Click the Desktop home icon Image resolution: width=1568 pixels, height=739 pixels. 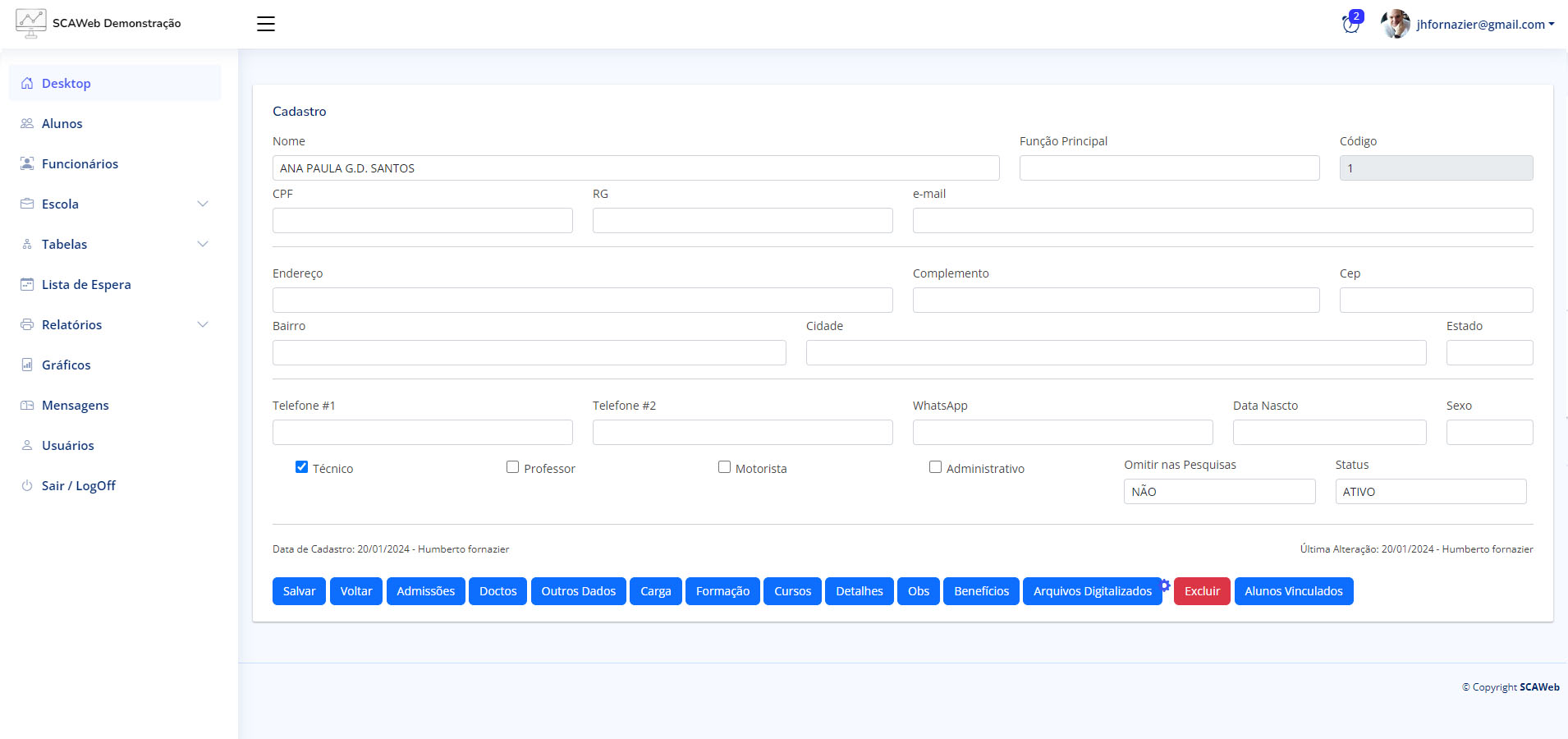(x=27, y=83)
